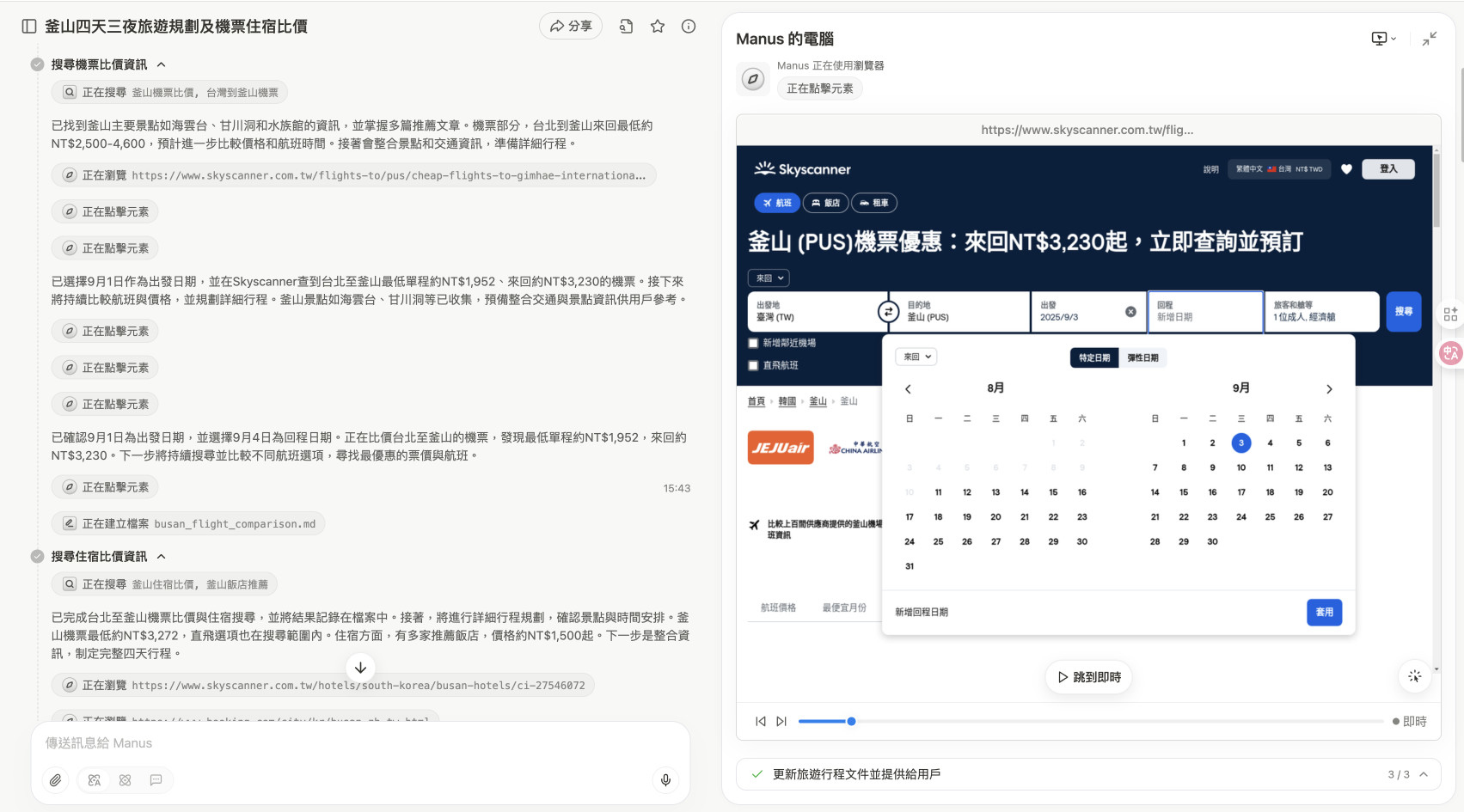Viewport: 1464px width, 812px height.
Task: Star this task as favorite
Action: [658, 27]
